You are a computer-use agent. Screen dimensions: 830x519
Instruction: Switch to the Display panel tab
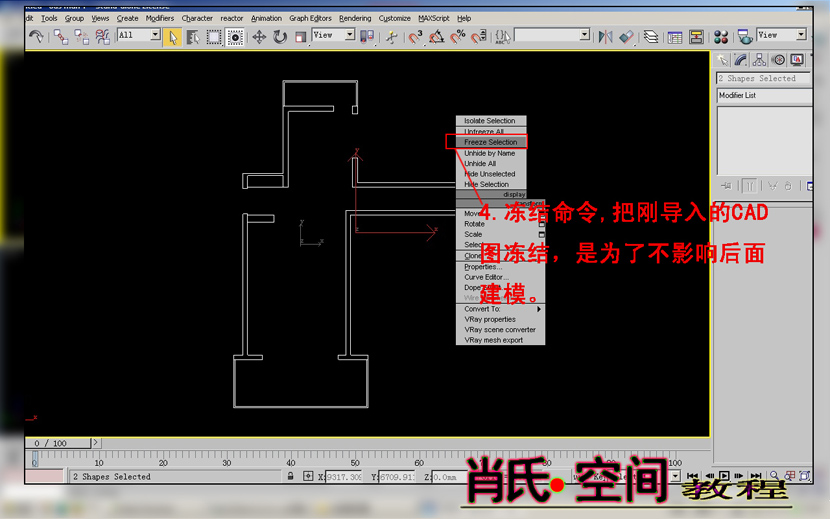click(797, 60)
